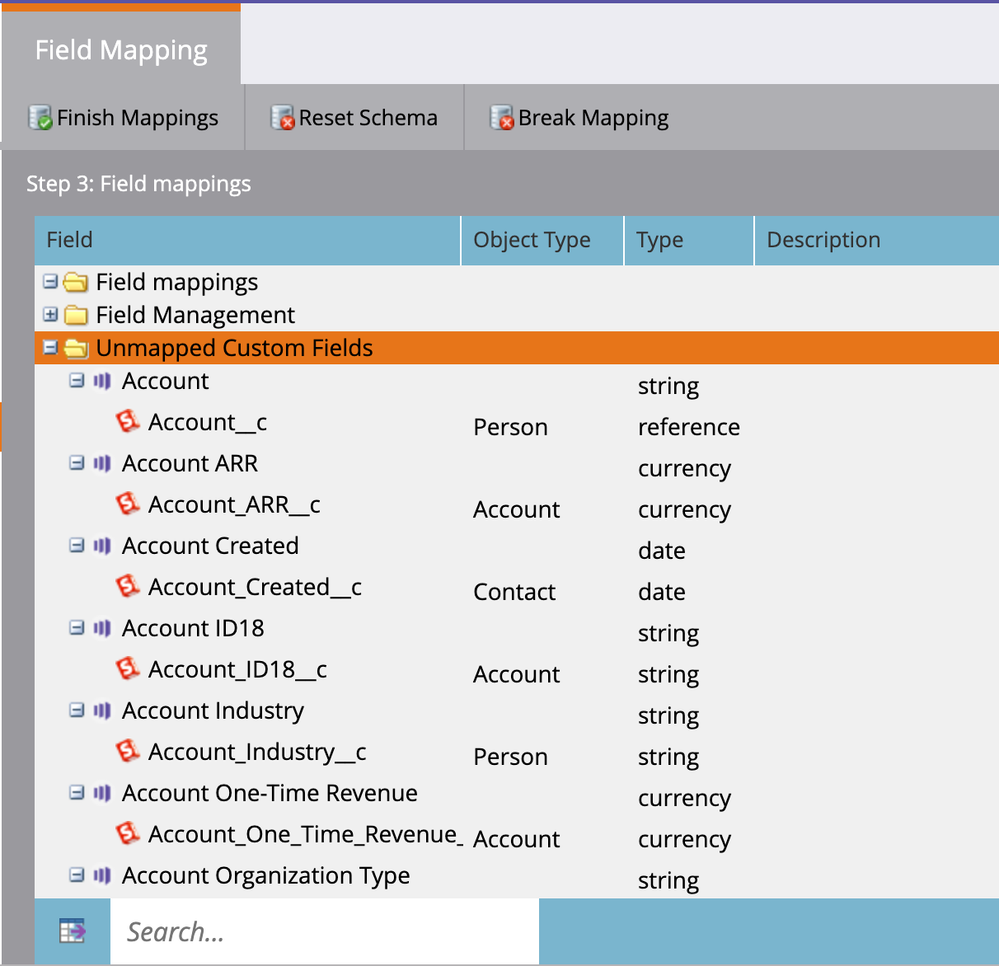Collapse the Account Created field node
The height and width of the screenshot is (966, 999).
pos(77,545)
